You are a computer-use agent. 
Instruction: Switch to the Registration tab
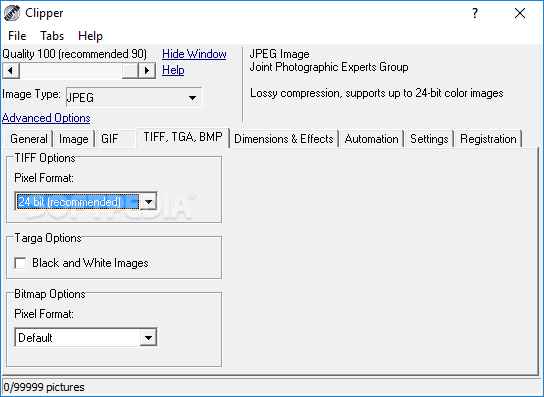coord(488,139)
